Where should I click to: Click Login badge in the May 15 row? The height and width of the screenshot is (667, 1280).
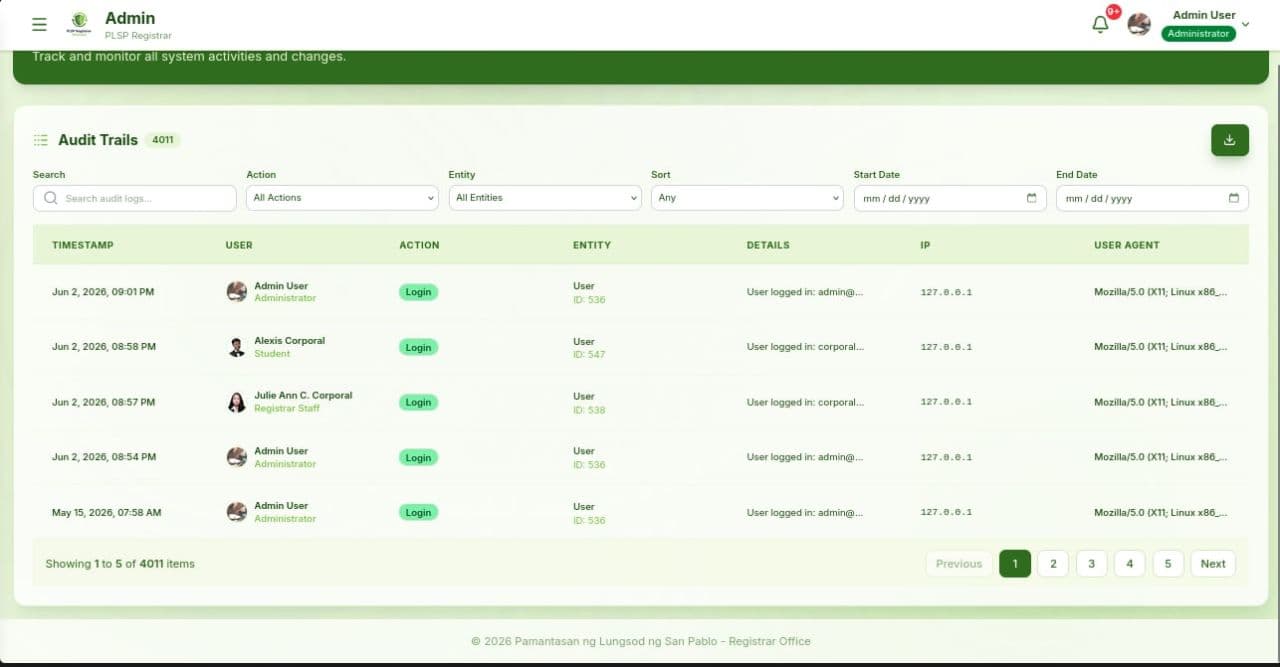[x=418, y=512]
